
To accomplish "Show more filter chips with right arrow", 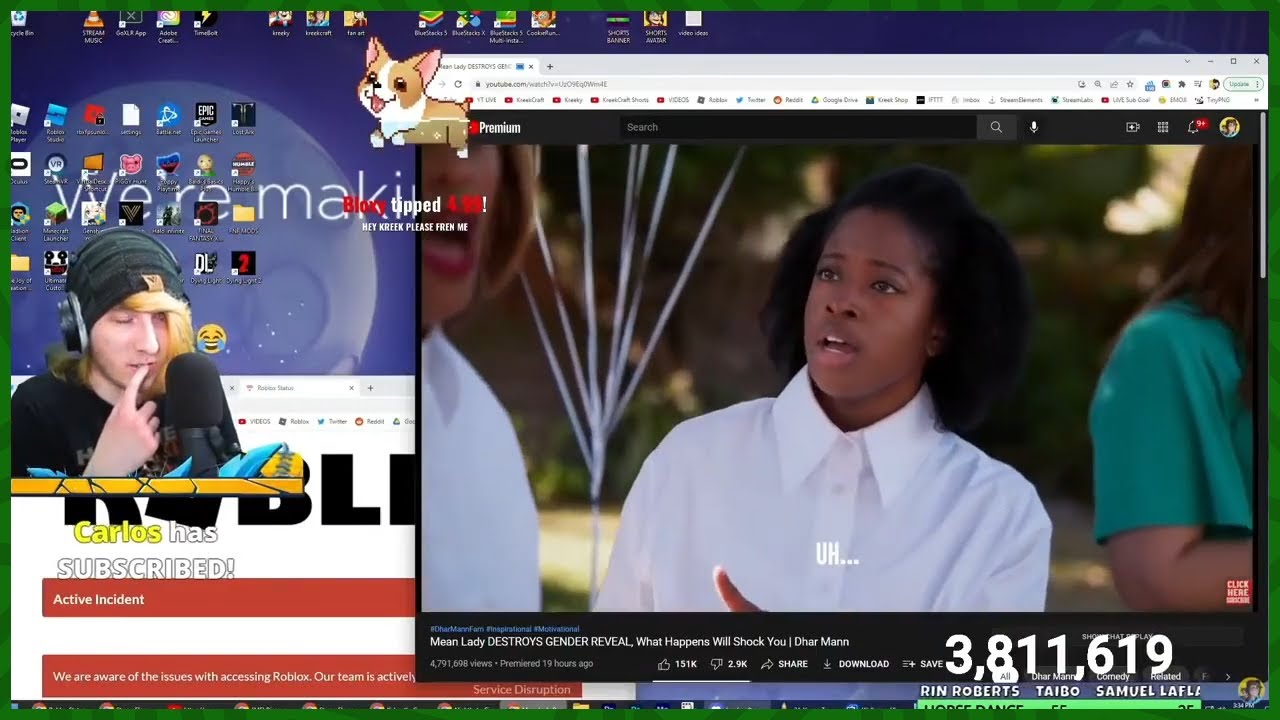I will point(1227,677).
